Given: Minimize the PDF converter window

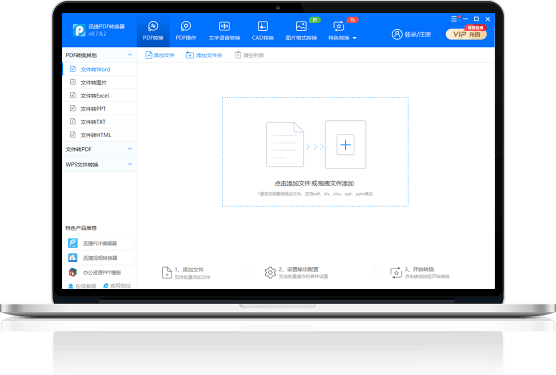Looking at the screenshot, I should 465,19.
